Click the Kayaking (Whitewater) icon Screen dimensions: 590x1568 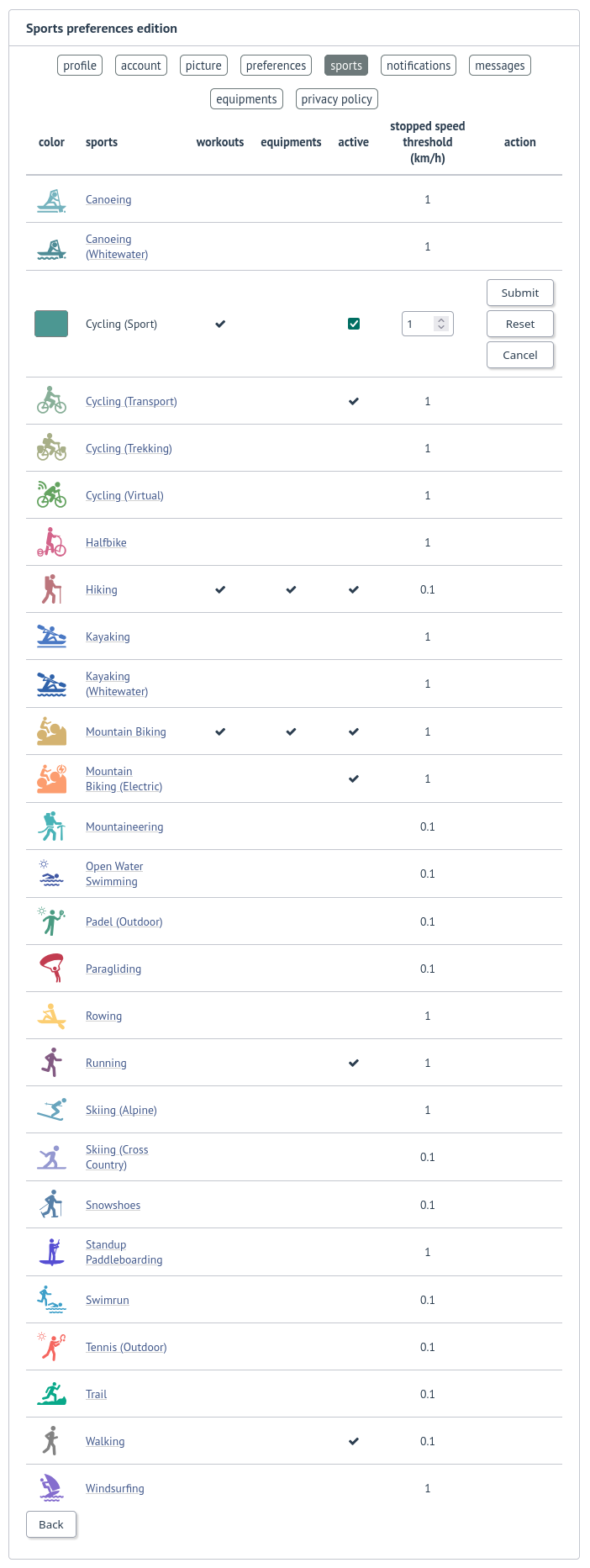pos(50,683)
